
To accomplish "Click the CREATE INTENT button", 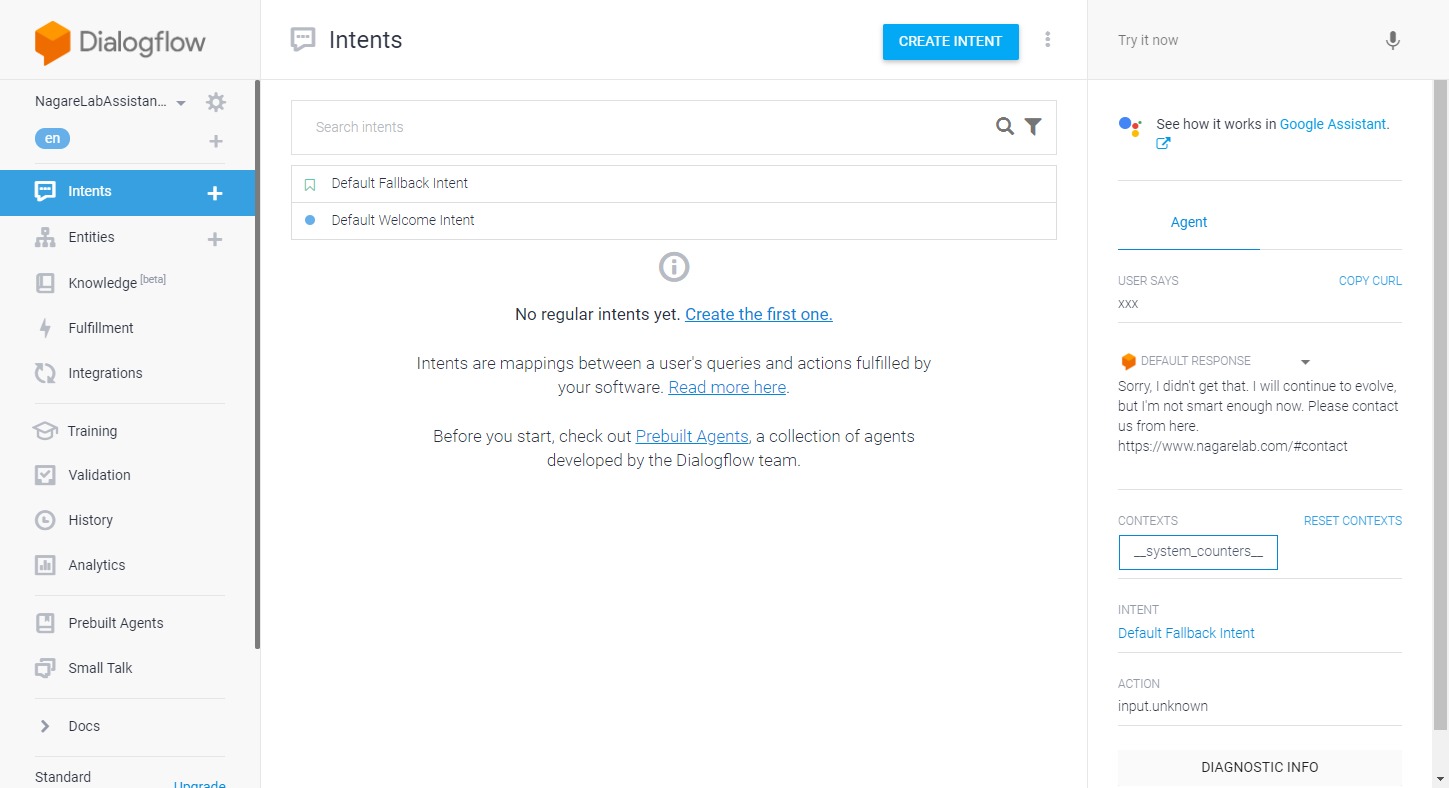I will click(x=950, y=41).
